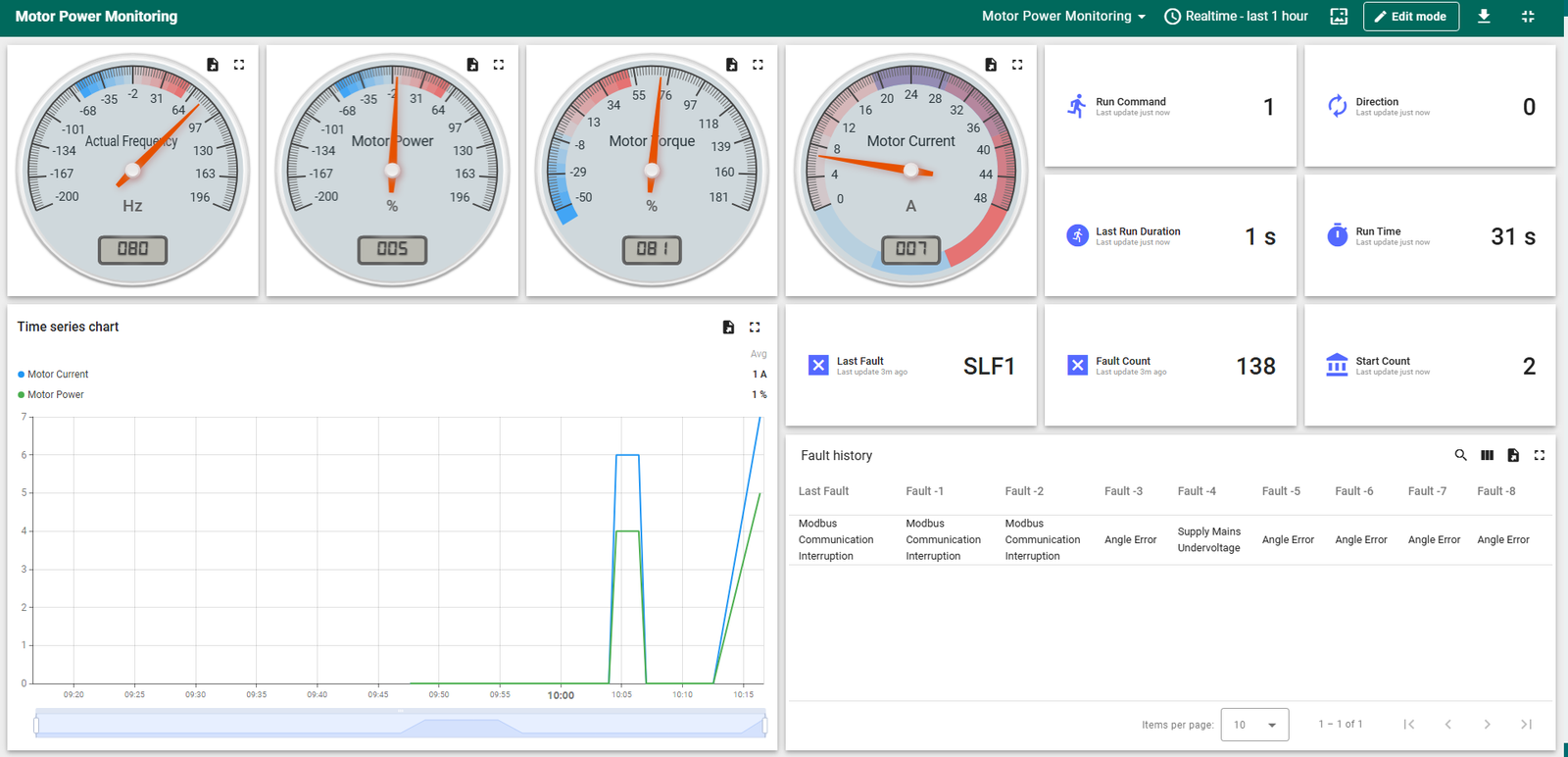The image size is (1568, 757).
Task: Expand Fault history table to fullscreen
Action: 1540,455
